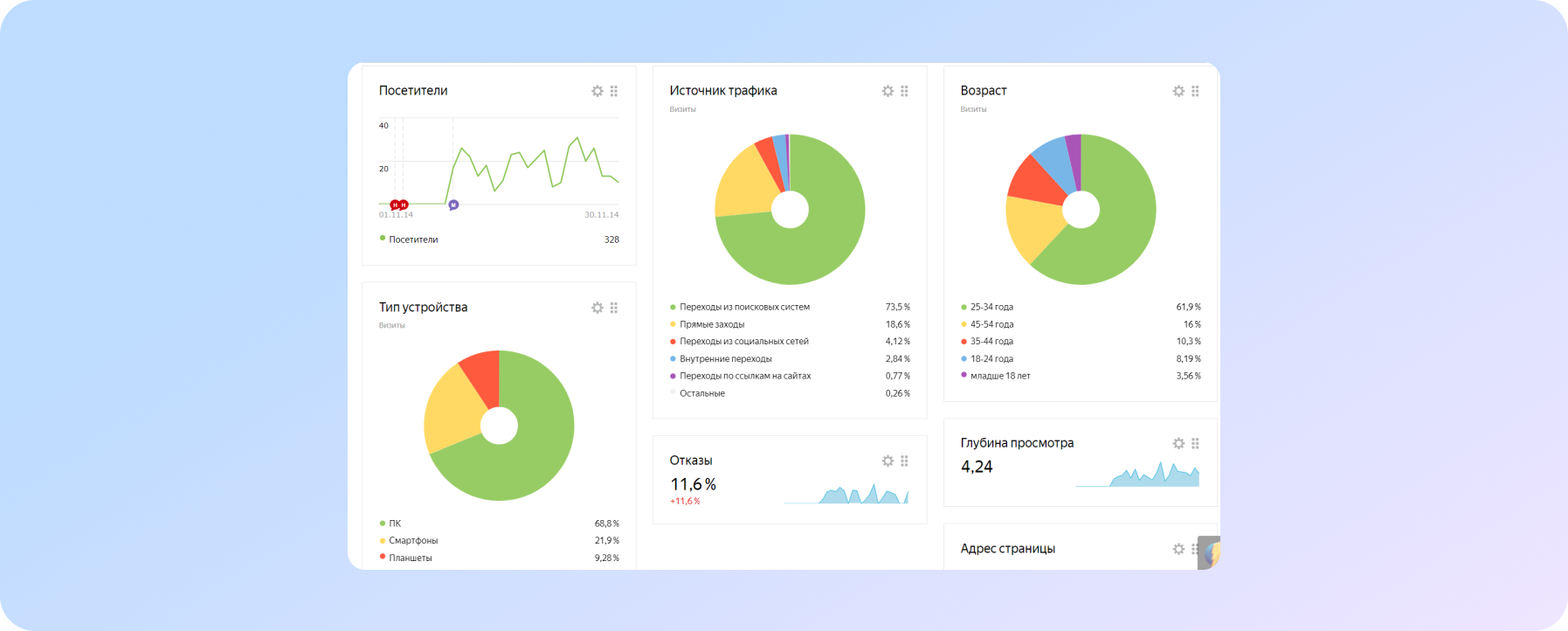Open settings gear on Источник трафика widget

[x=888, y=91]
